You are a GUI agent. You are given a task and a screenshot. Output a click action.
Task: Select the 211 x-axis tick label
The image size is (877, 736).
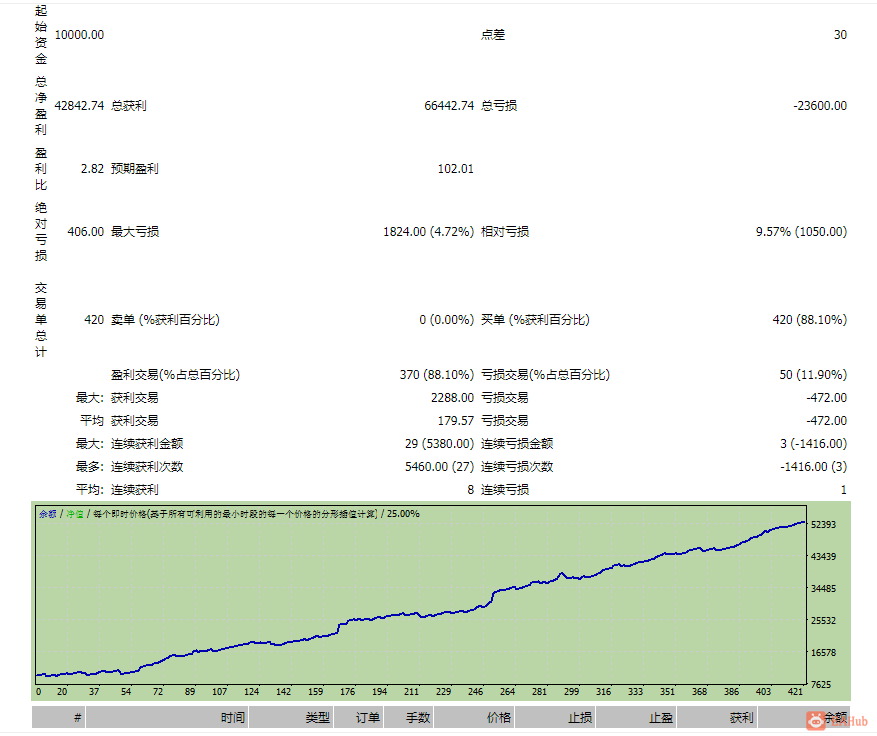pos(412,692)
